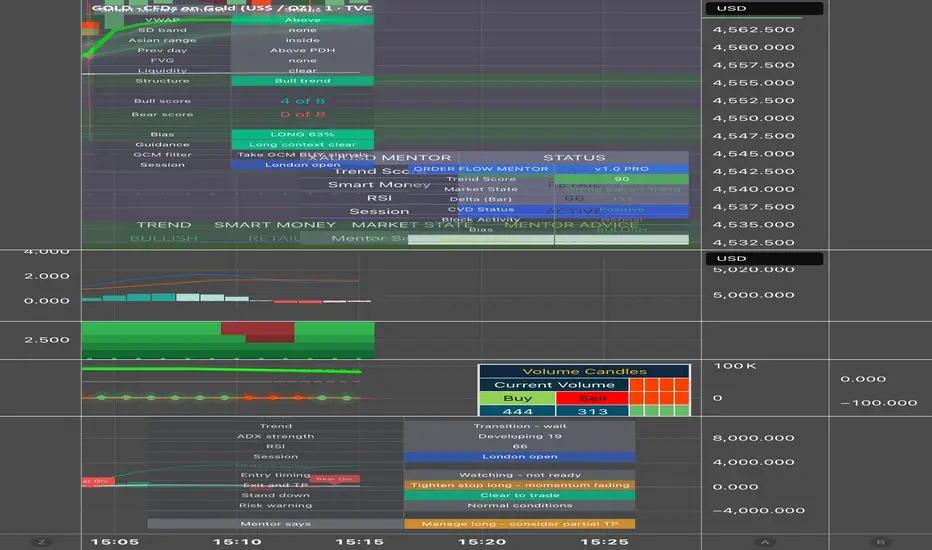Click 'Manage long - consider partial TP' advice
The image size is (932, 550).
pos(519,524)
